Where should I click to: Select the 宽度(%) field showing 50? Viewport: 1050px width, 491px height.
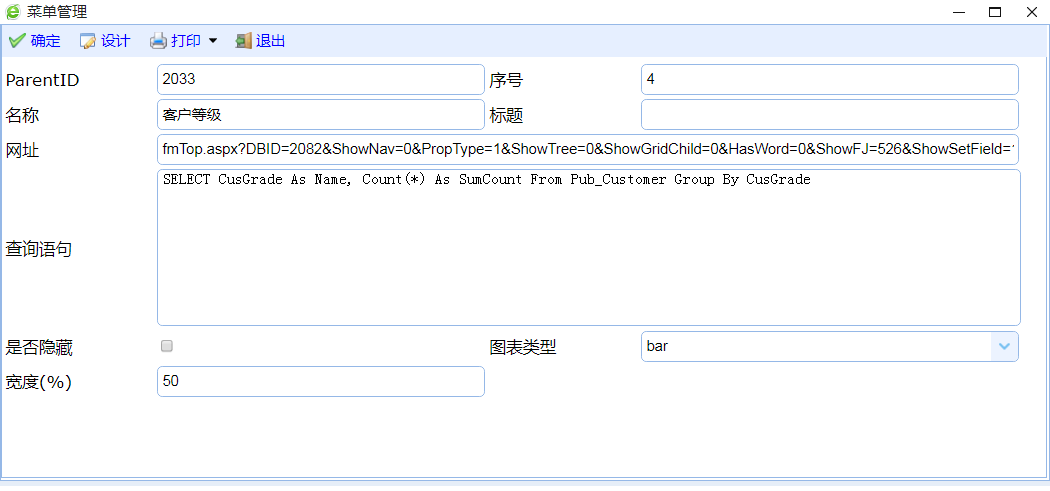(320, 381)
